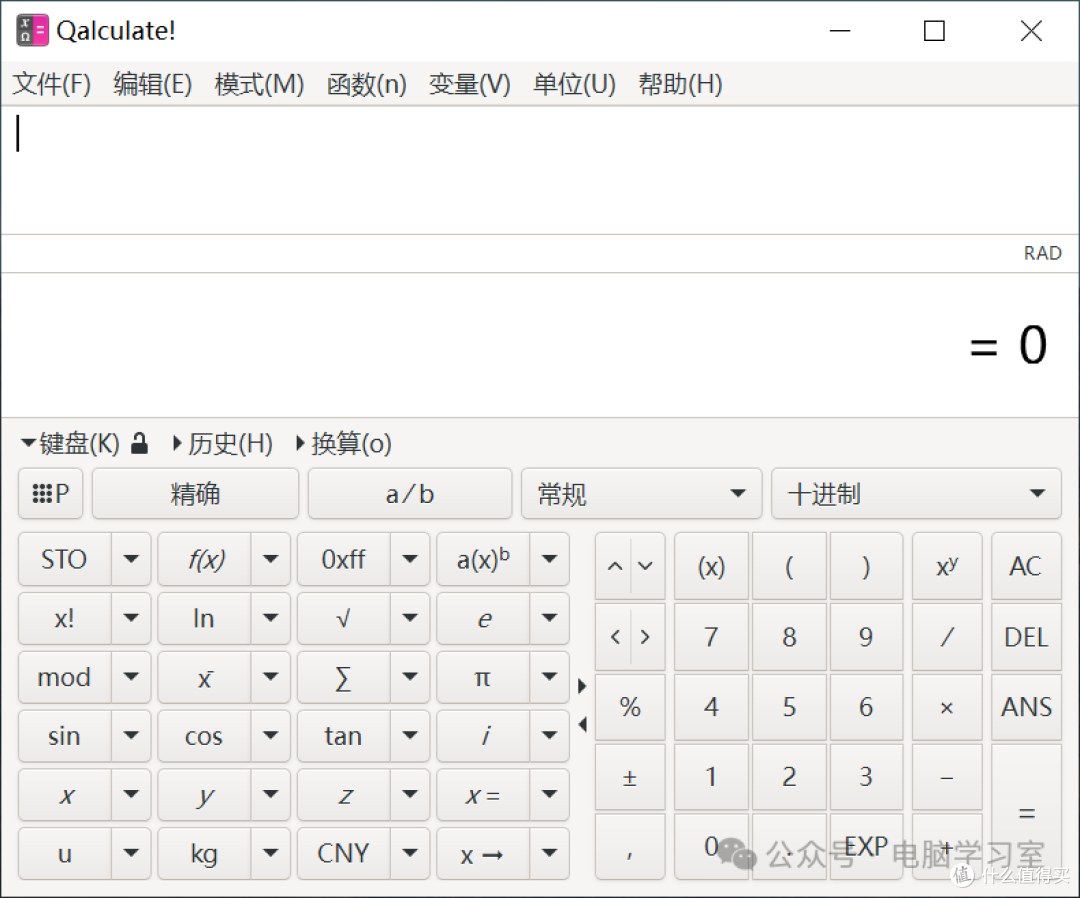
Task: Click the cos button
Action: (x=205, y=736)
